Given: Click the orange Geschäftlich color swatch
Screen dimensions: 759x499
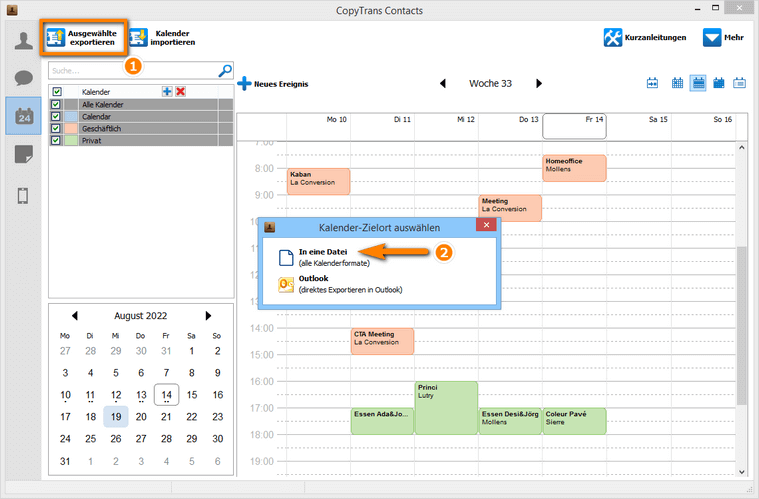Looking at the screenshot, I should (71, 128).
